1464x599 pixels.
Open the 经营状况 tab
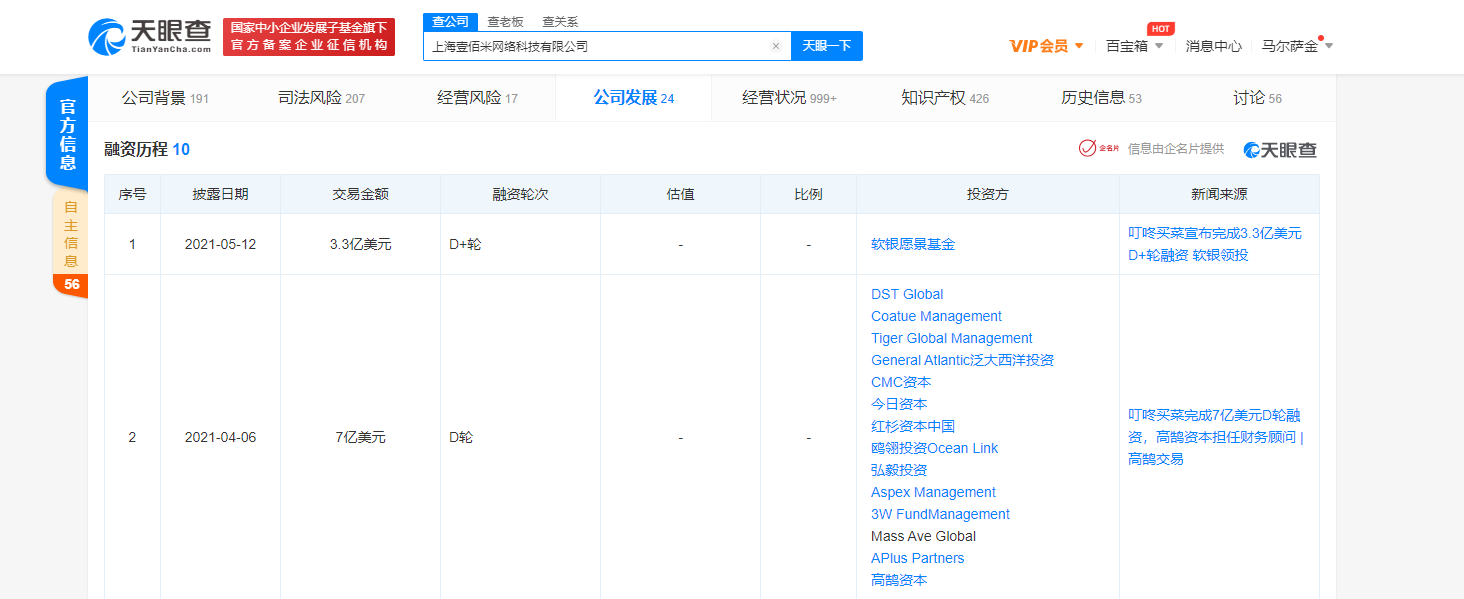(789, 98)
